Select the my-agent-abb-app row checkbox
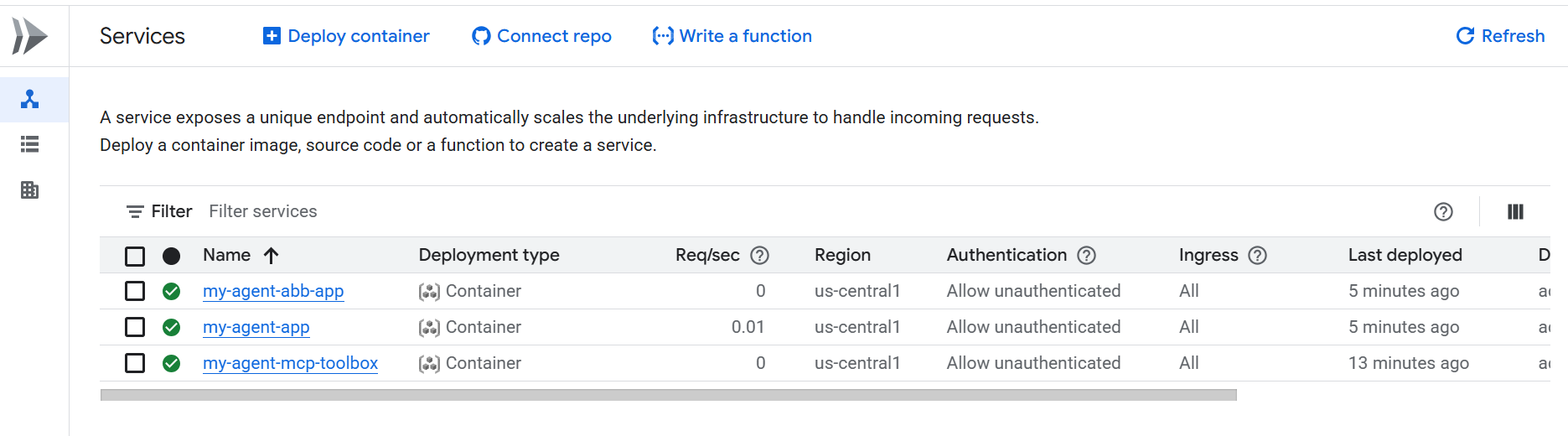Screen dimensions: 1568x436 pos(135,291)
